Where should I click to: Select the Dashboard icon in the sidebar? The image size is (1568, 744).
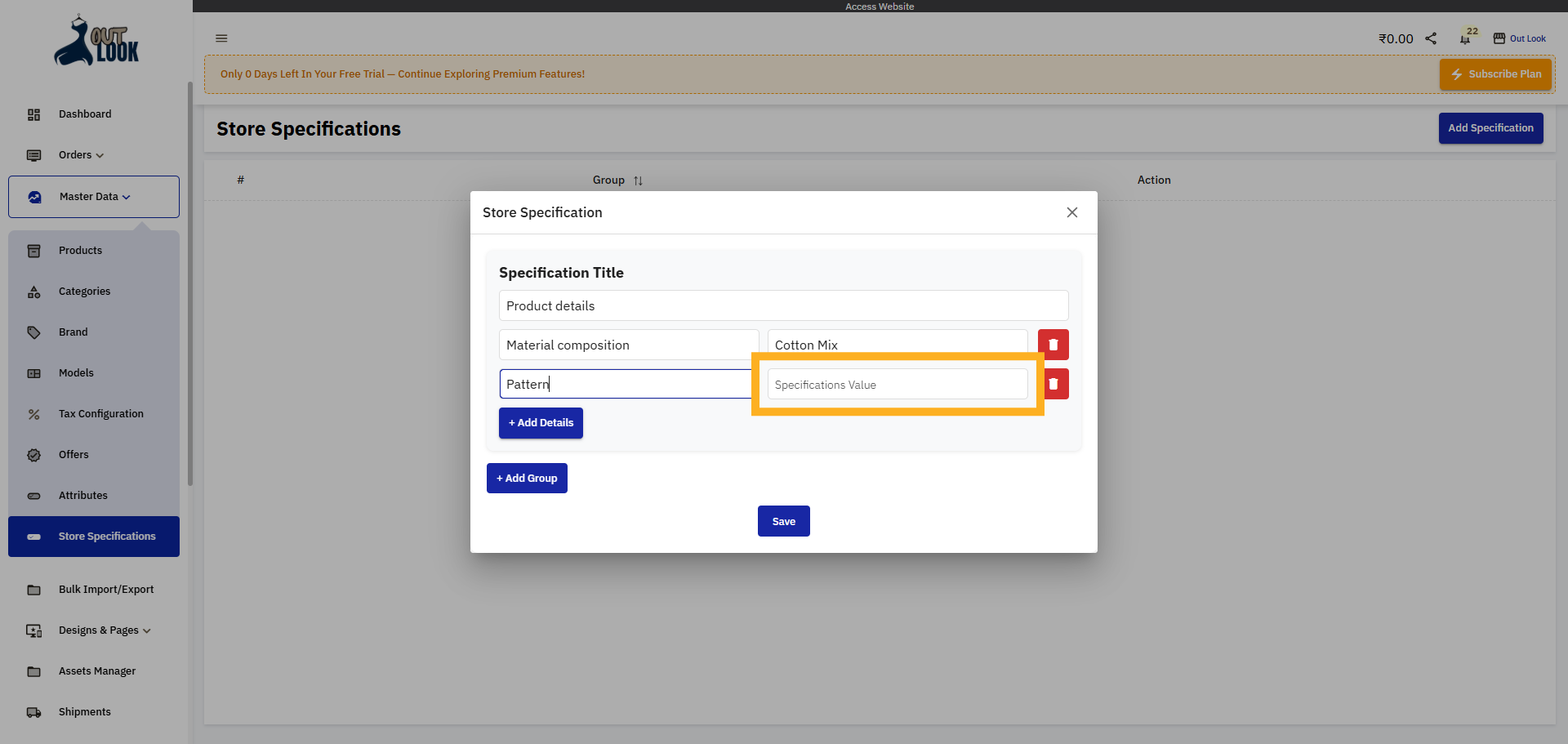[33, 114]
